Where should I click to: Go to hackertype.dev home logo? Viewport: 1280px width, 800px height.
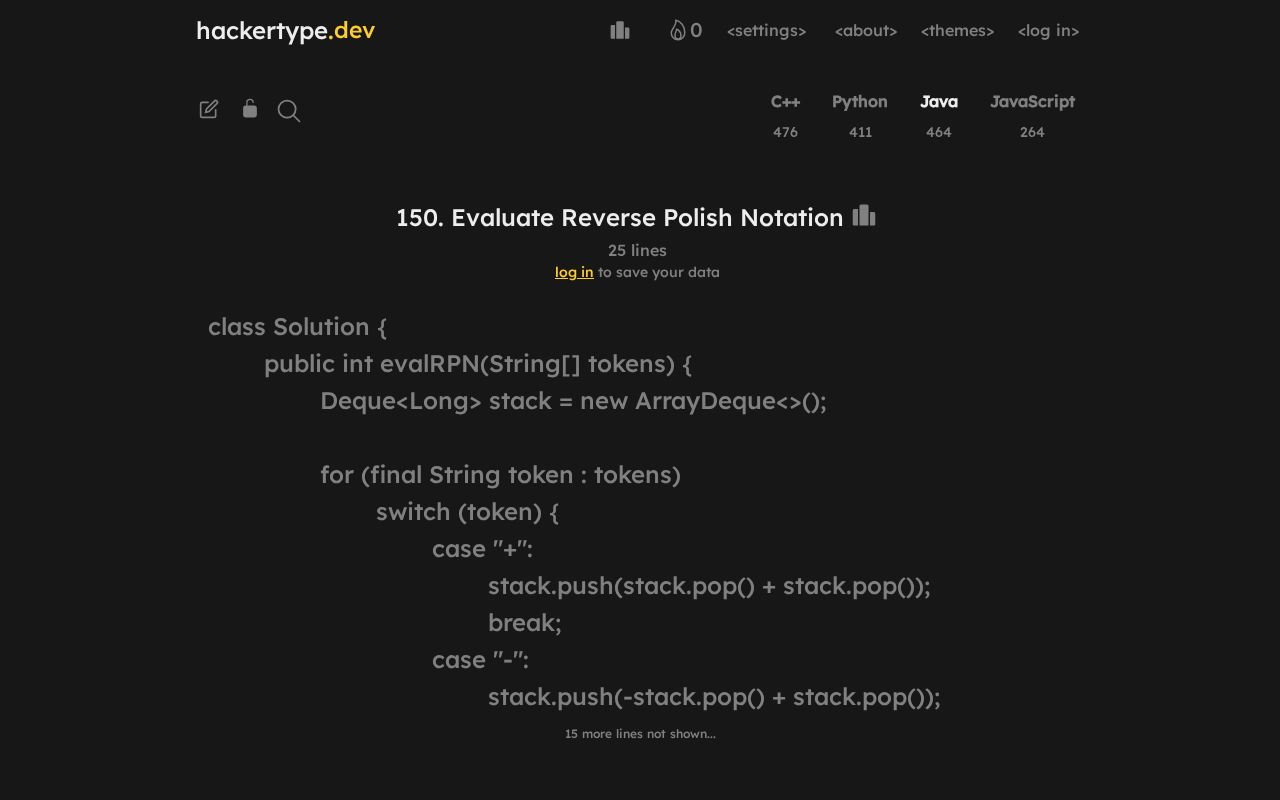285,31
